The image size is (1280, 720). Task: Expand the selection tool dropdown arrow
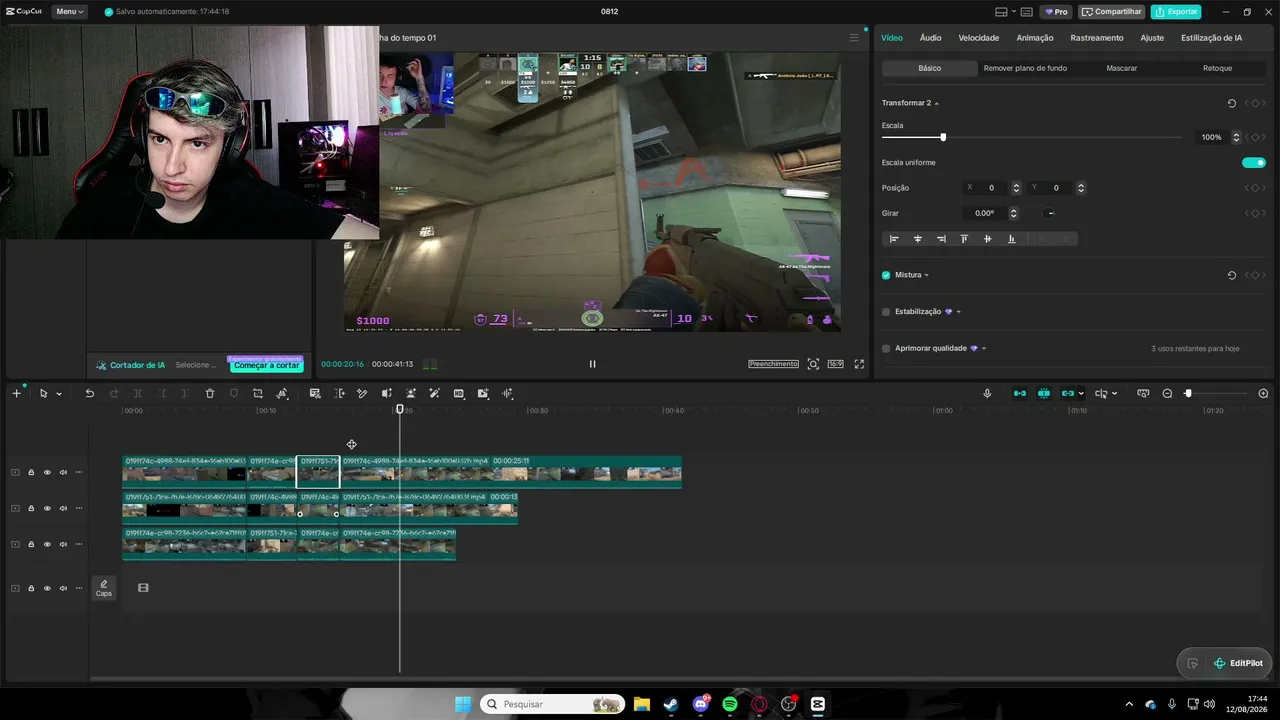(59, 394)
